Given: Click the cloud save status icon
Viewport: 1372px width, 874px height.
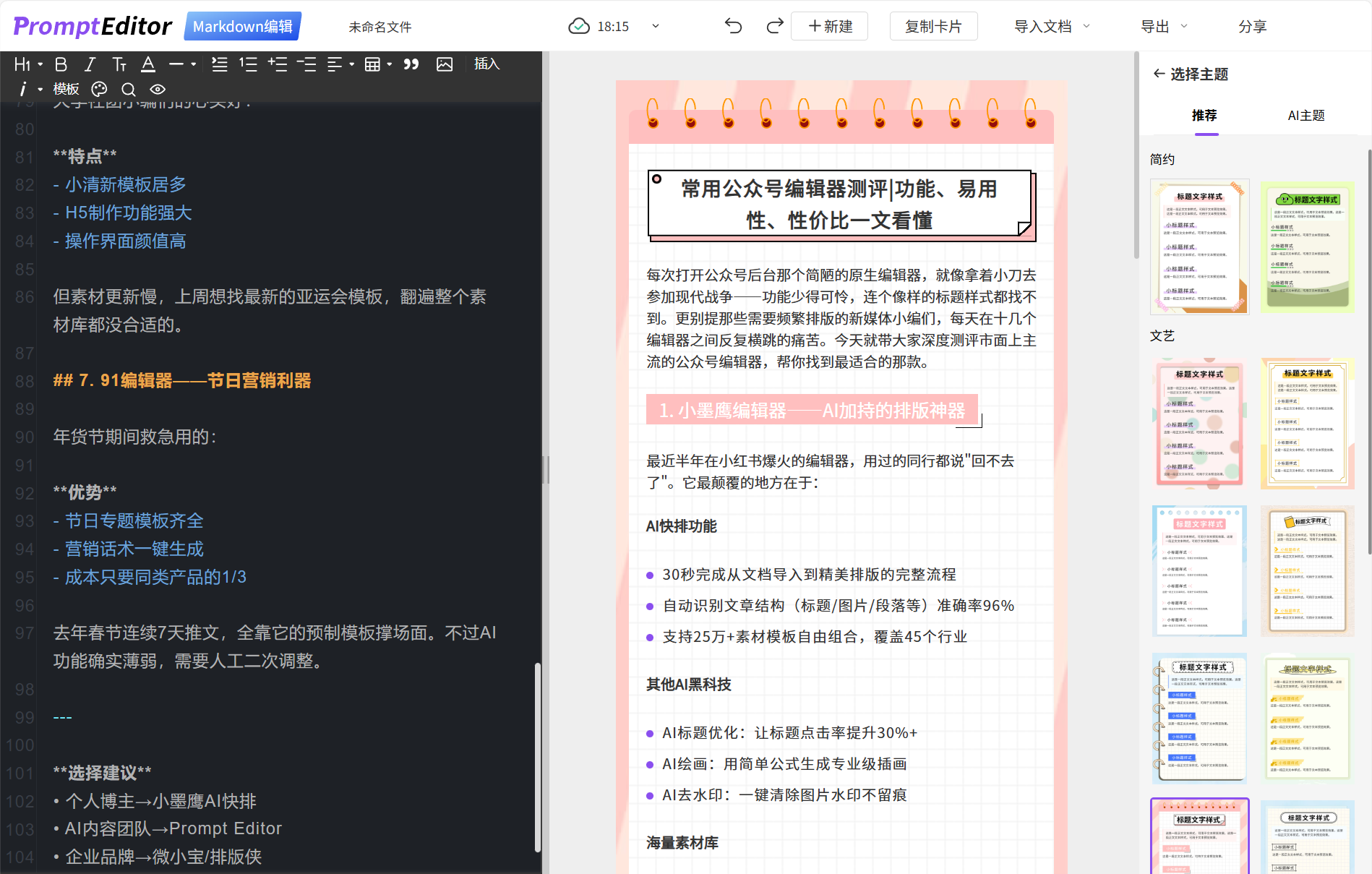Looking at the screenshot, I should (579, 27).
